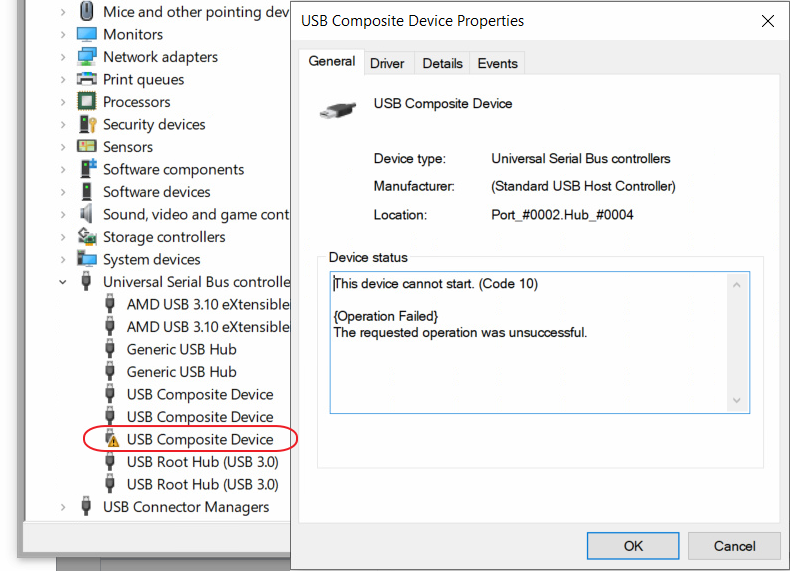Confirm the dialog with OK

click(633, 546)
